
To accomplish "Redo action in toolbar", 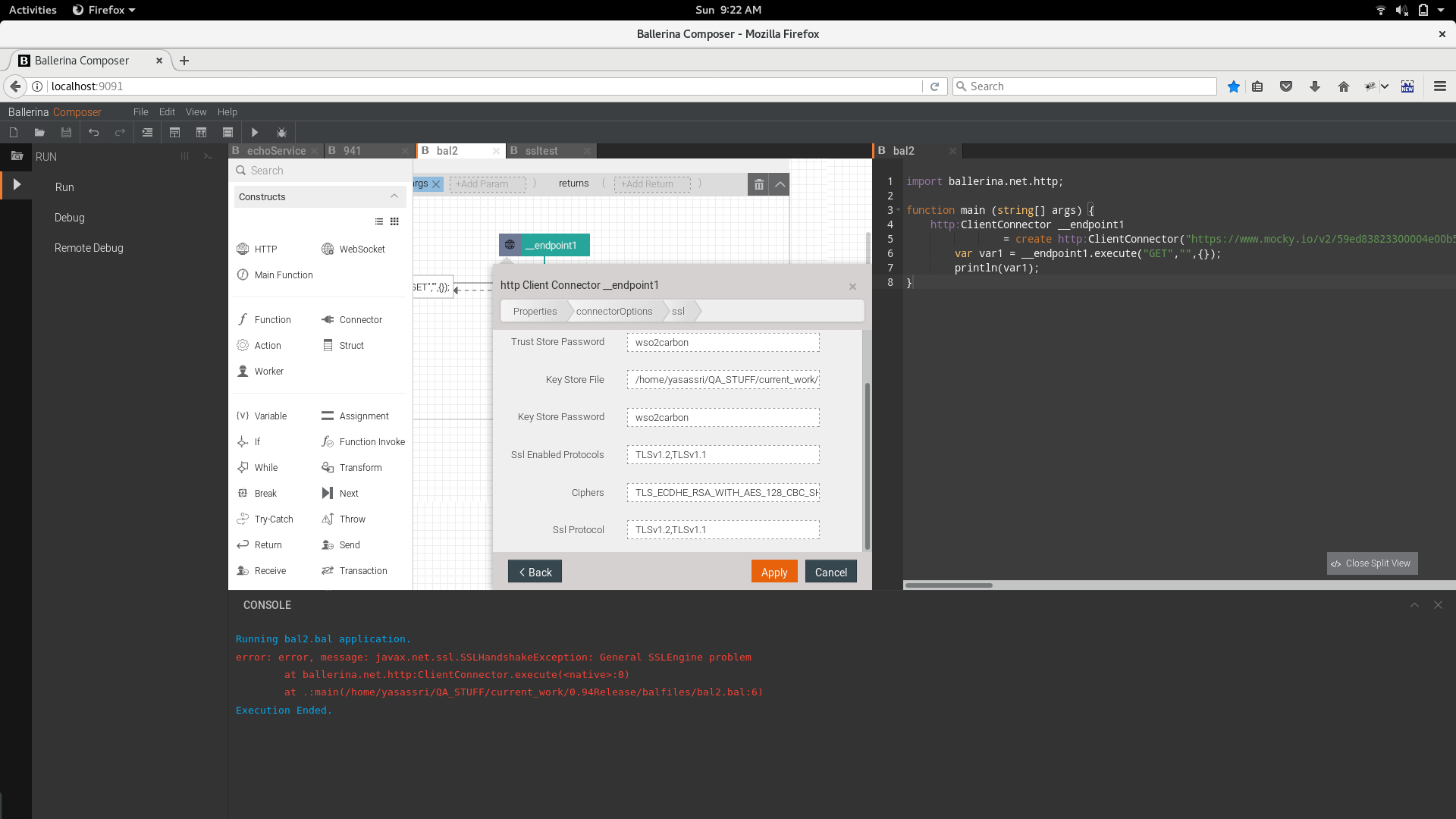I will [x=120, y=133].
